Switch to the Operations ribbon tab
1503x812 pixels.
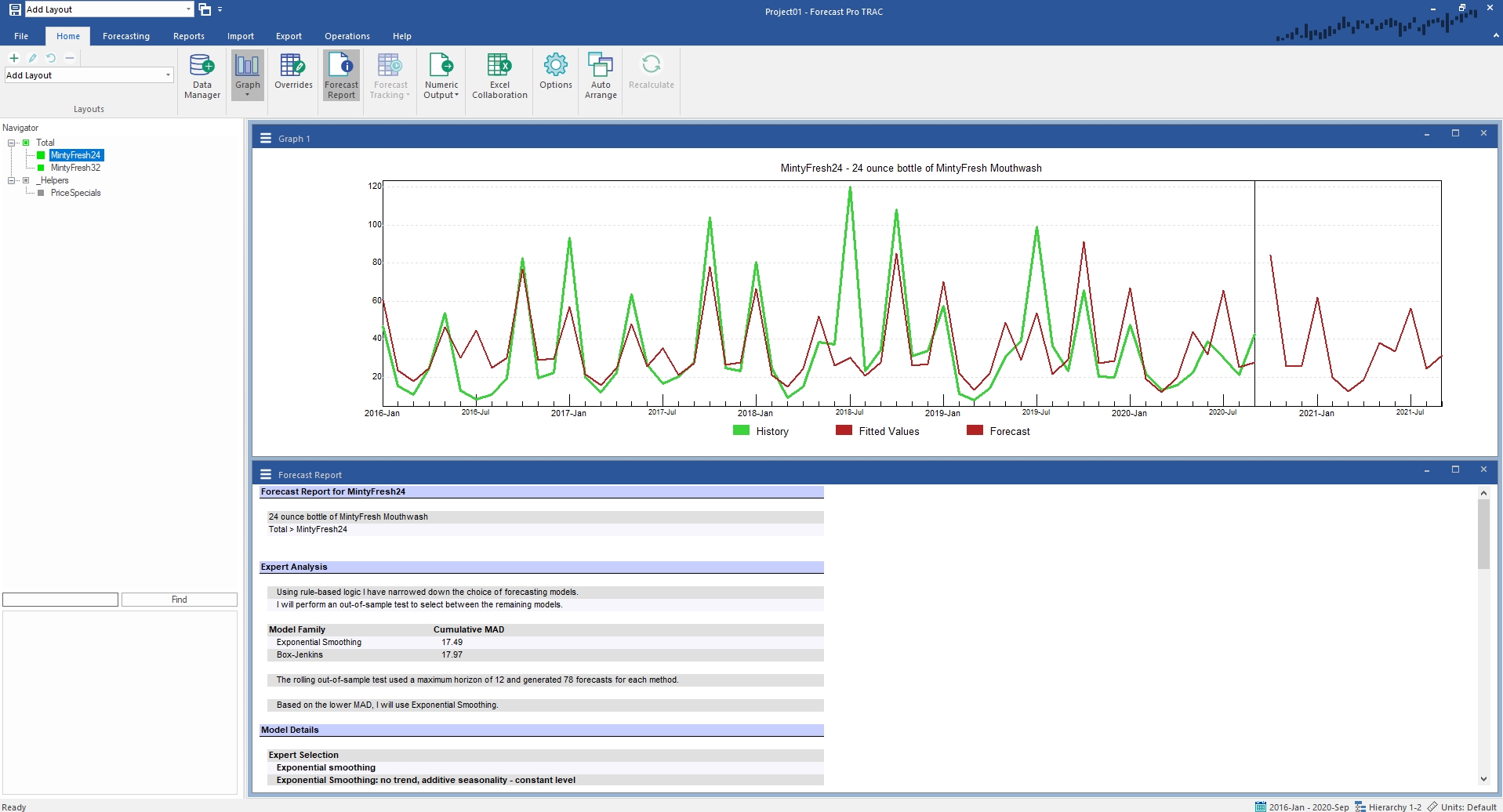(x=347, y=36)
